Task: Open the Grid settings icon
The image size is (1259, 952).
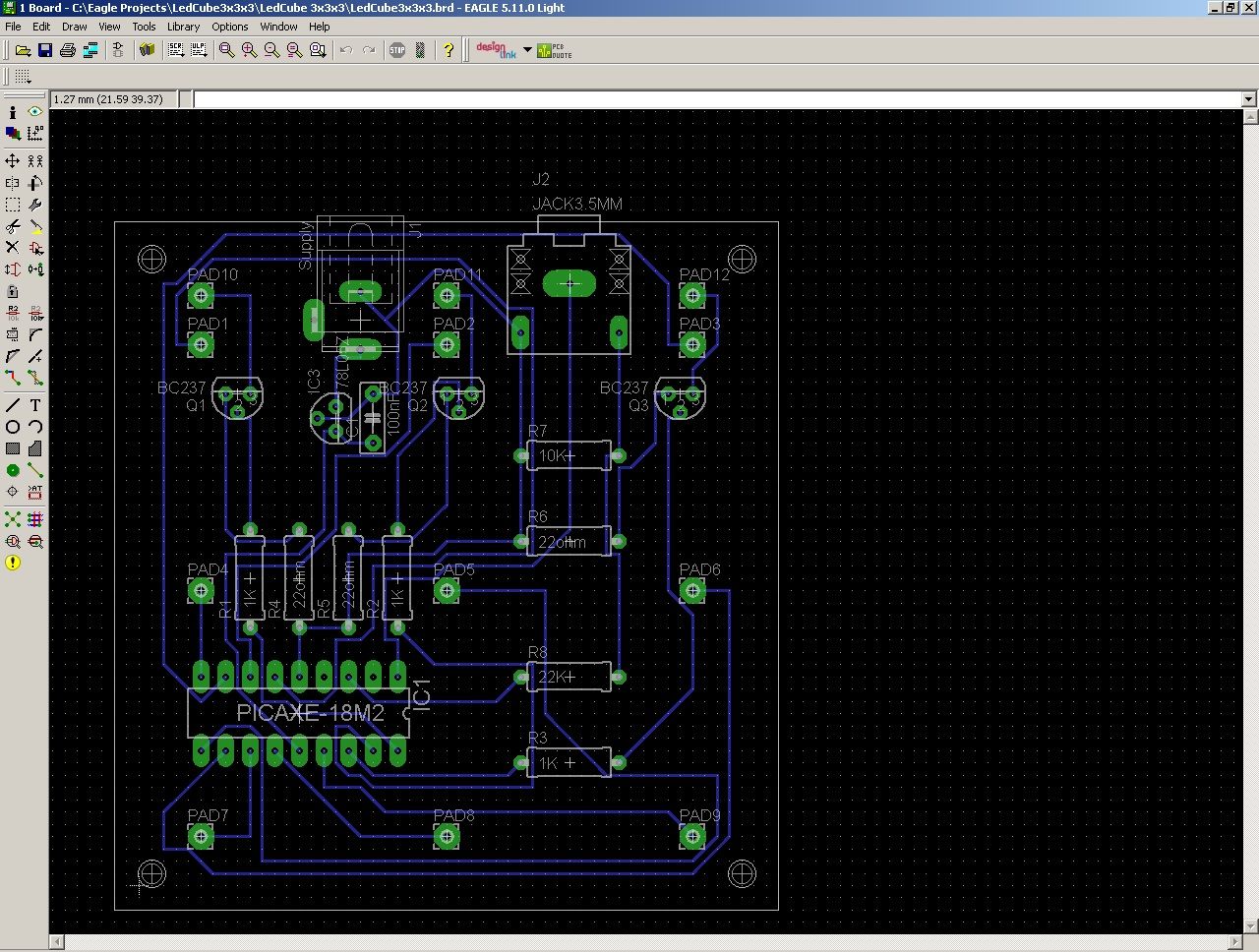Action: coord(23,77)
